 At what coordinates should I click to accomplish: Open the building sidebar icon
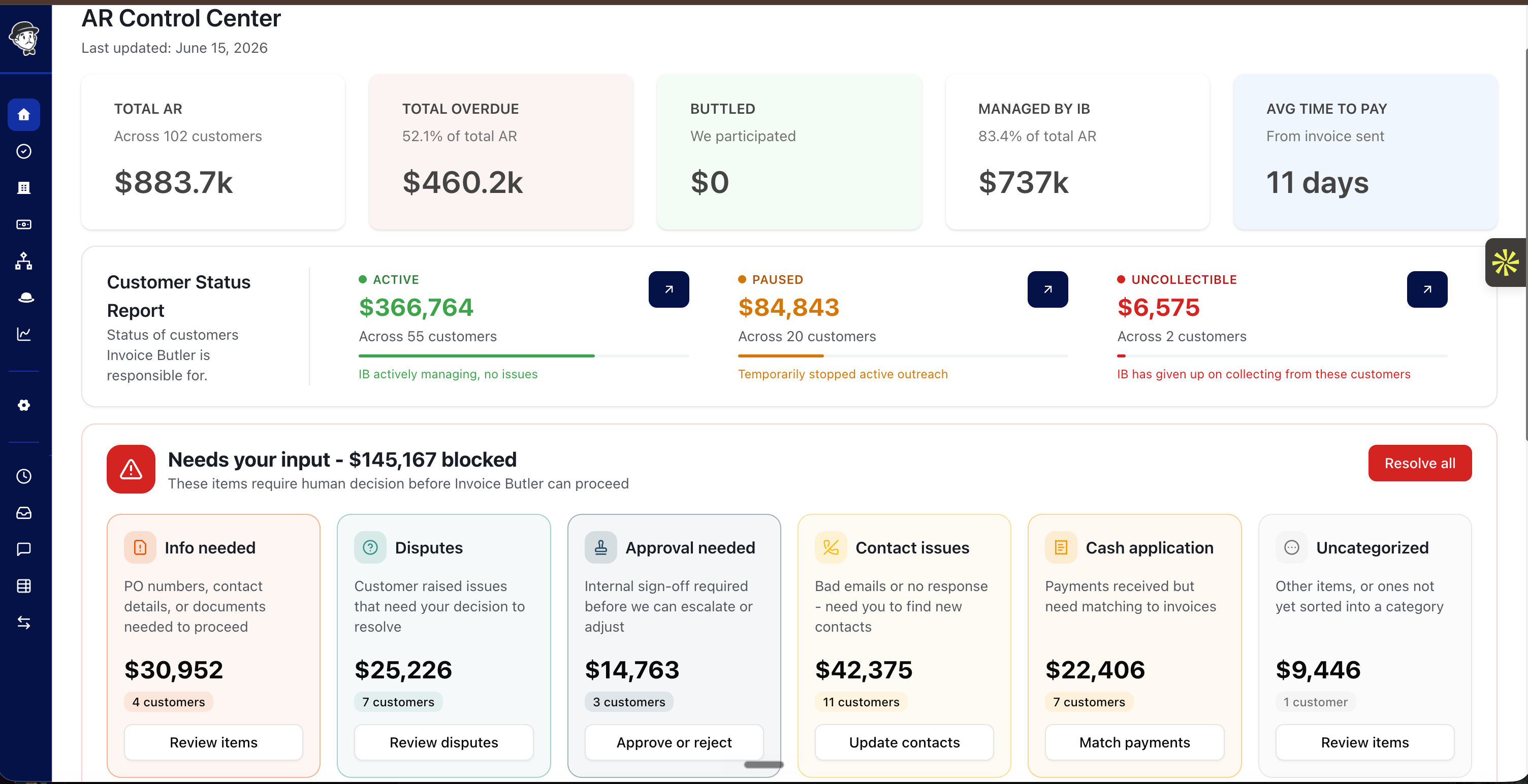click(x=24, y=188)
